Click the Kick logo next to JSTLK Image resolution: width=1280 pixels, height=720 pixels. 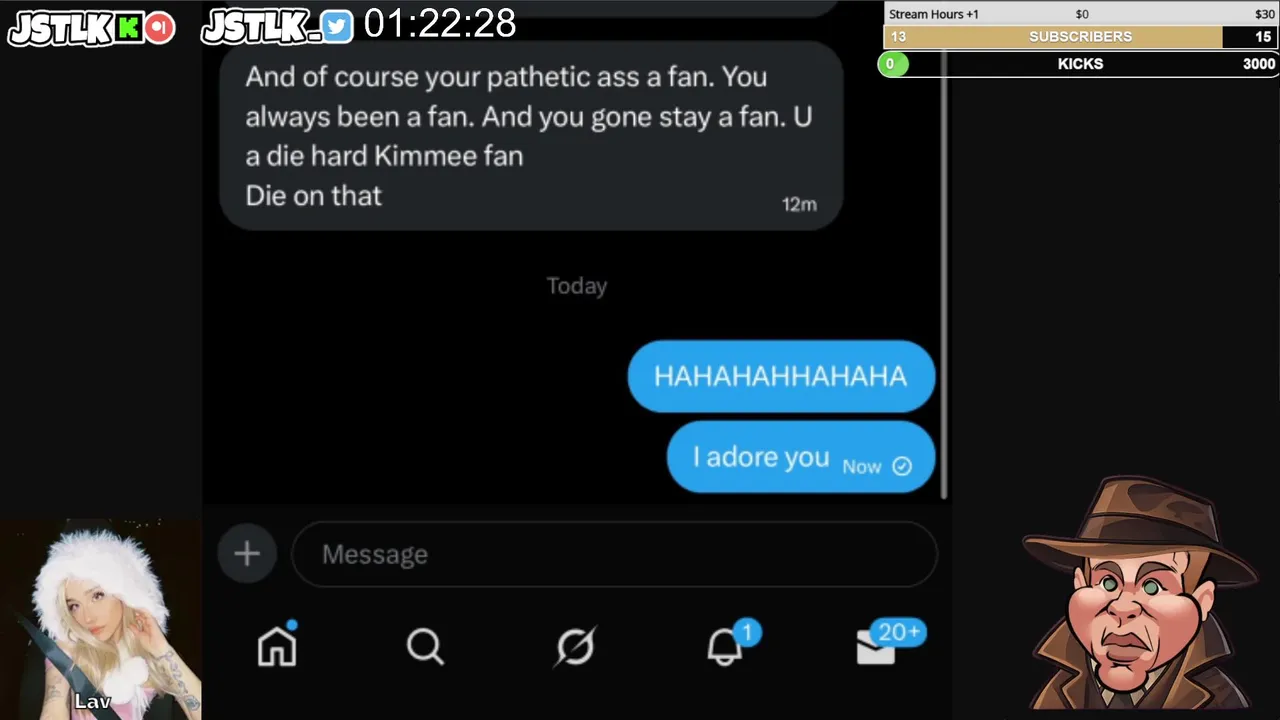128,28
